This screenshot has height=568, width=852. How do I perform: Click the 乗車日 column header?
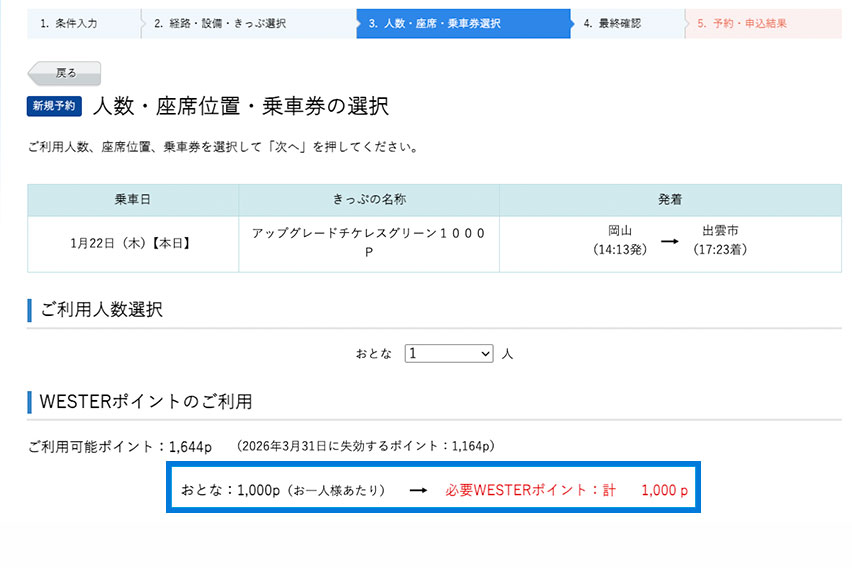(x=132, y=200)
